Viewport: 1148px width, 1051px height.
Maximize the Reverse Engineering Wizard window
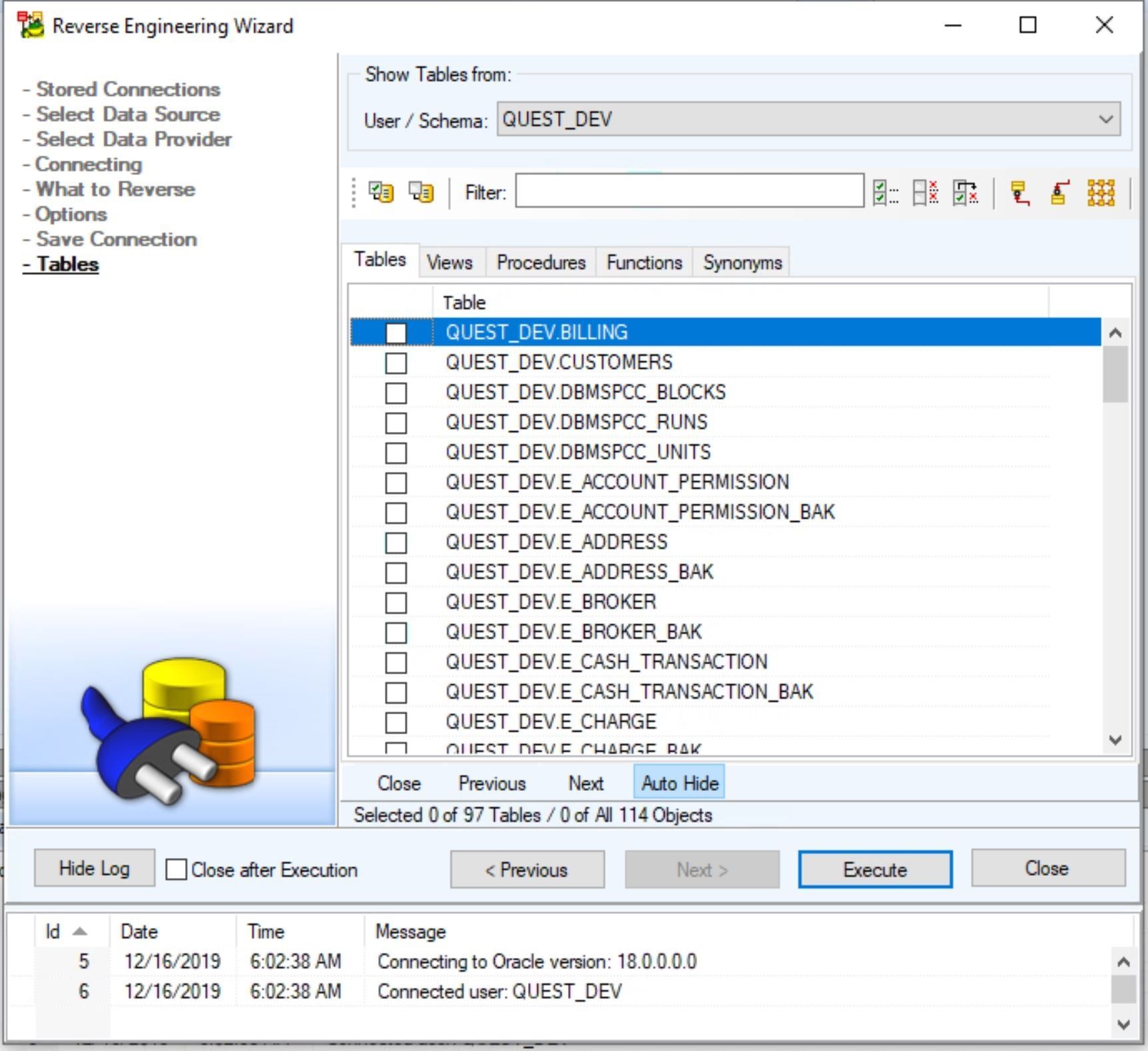point(1028,25)
